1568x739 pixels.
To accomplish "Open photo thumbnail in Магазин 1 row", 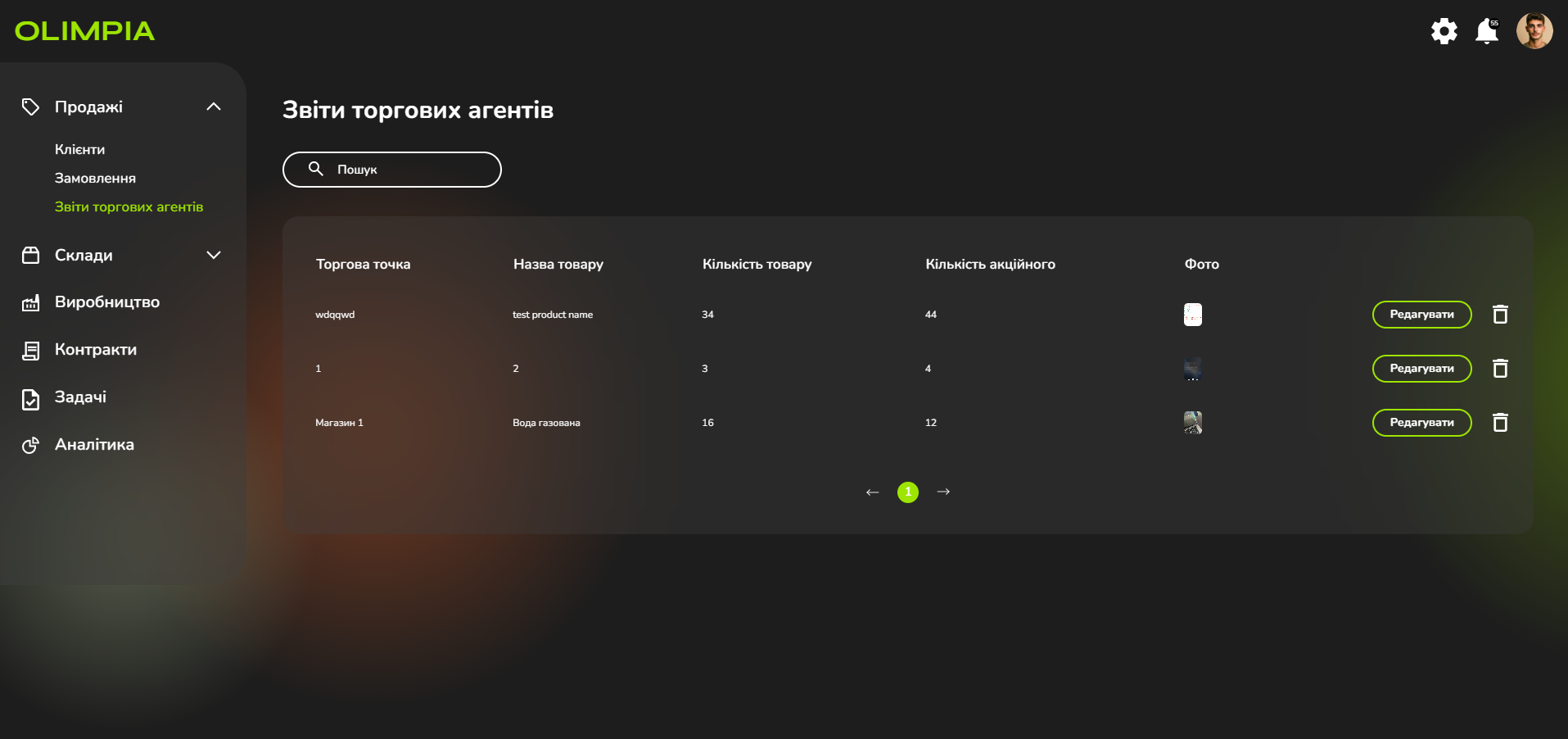I will [x=1193, y=423].
